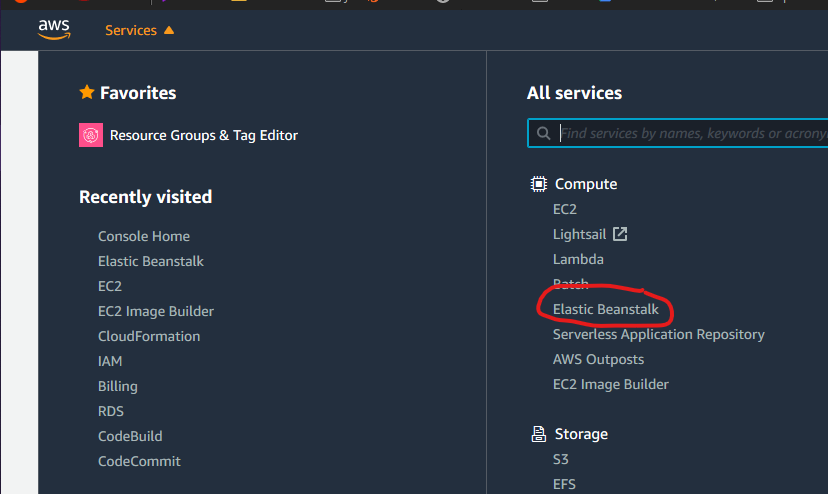Click the Storage category icon
The width and height of the screenshot is (828, 494).
coord(538,434)
